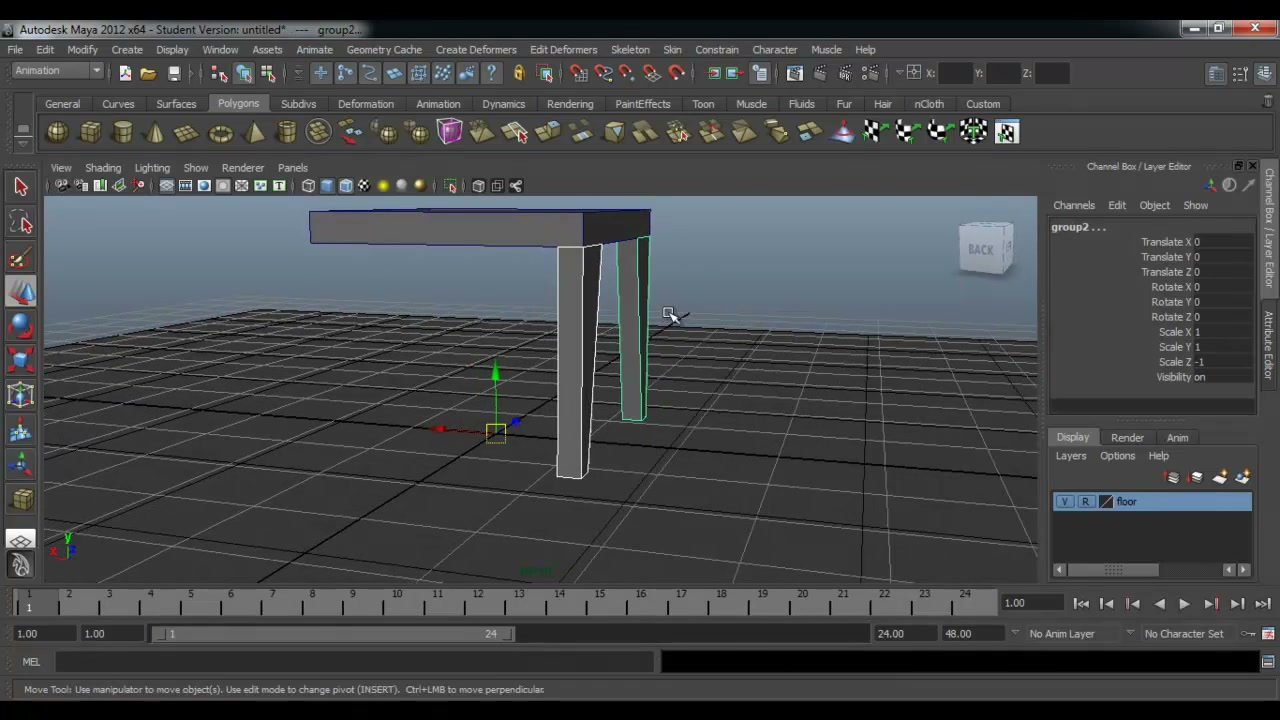The image size is (1280, 720).
Task: Open the No Character Set dropdown arrow
Action: [x=1131, y=633]
